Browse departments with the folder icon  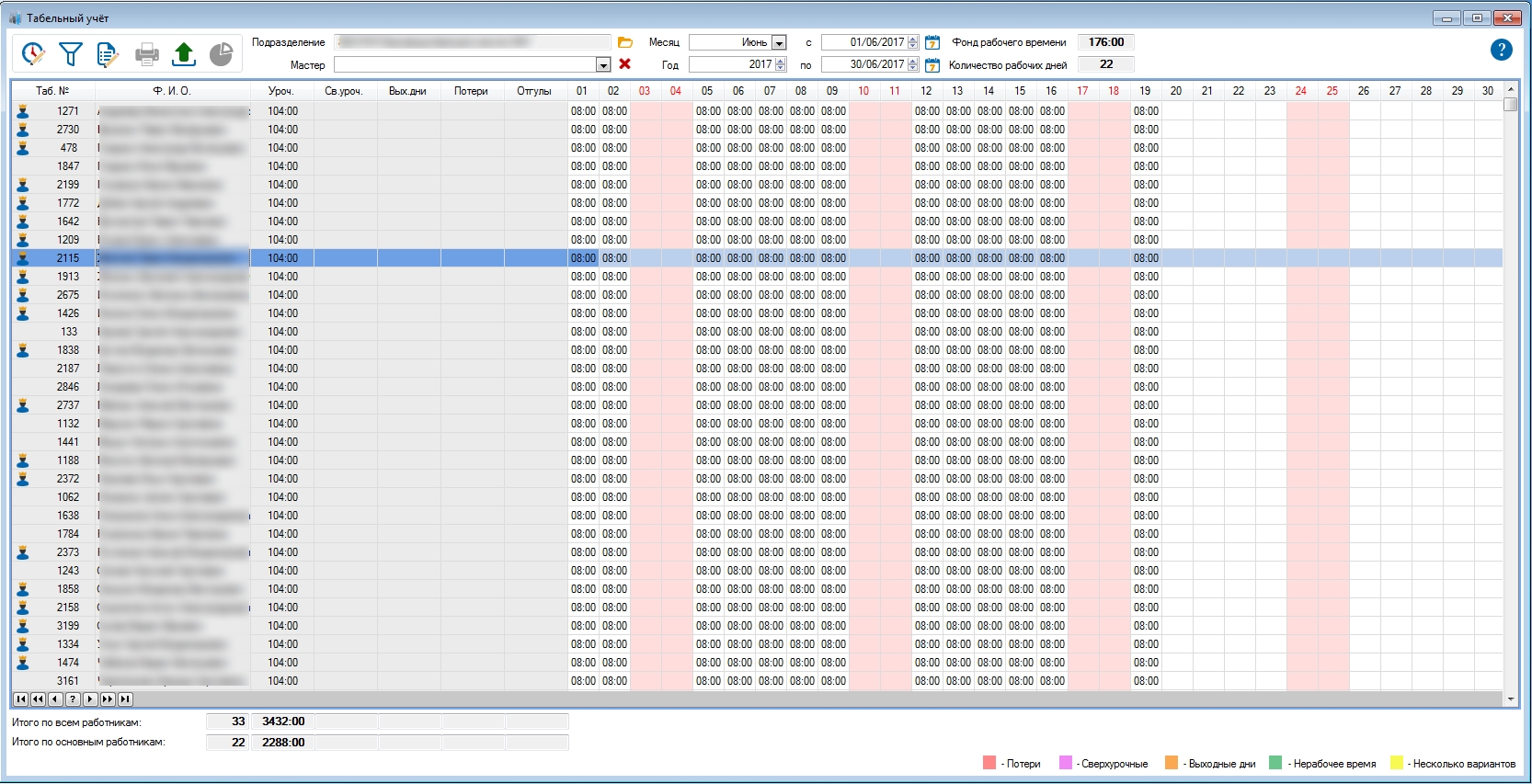pos(625,42)
